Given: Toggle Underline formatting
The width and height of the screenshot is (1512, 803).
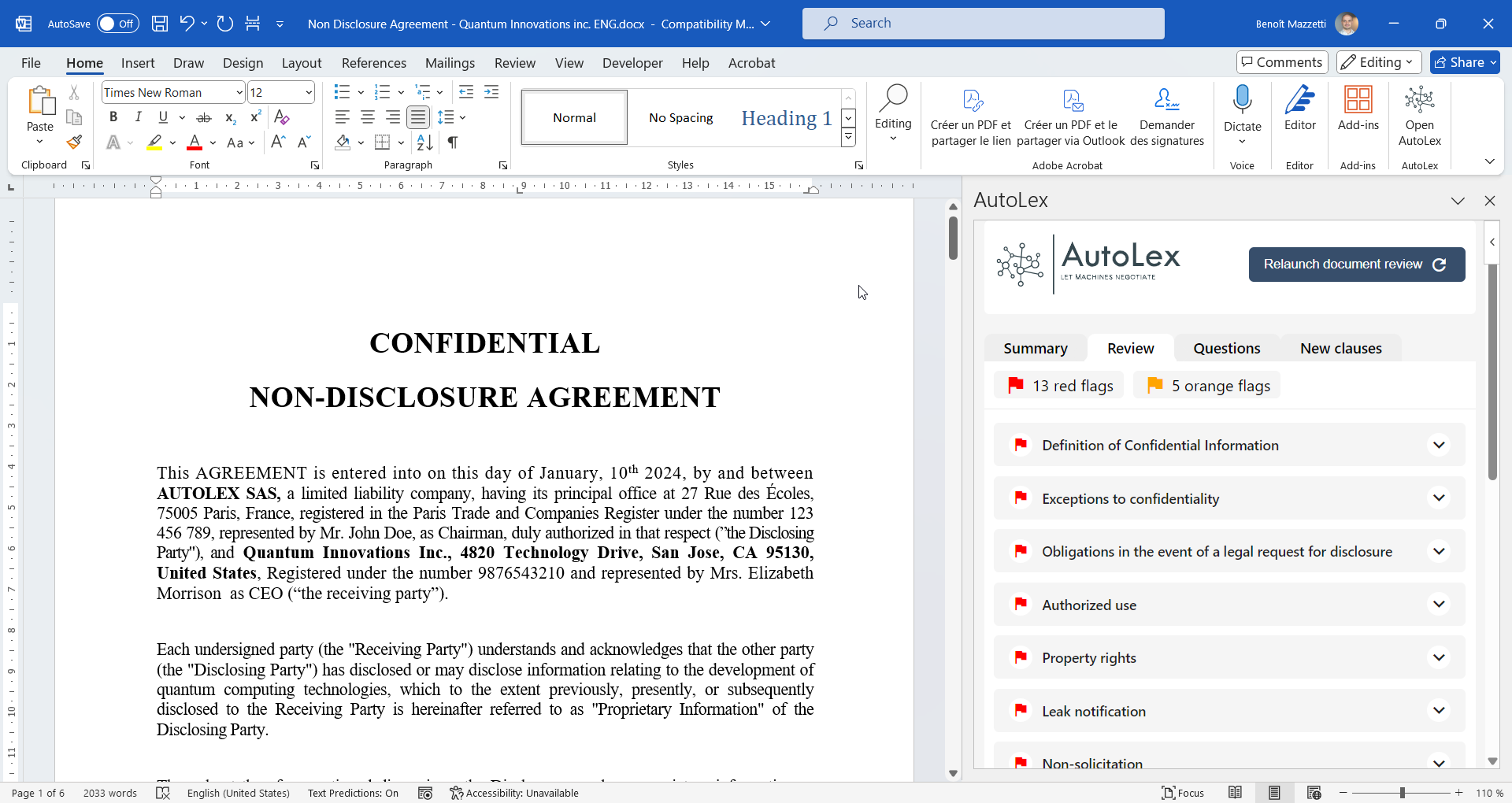Looking at the screenshot, I should 163,117.
